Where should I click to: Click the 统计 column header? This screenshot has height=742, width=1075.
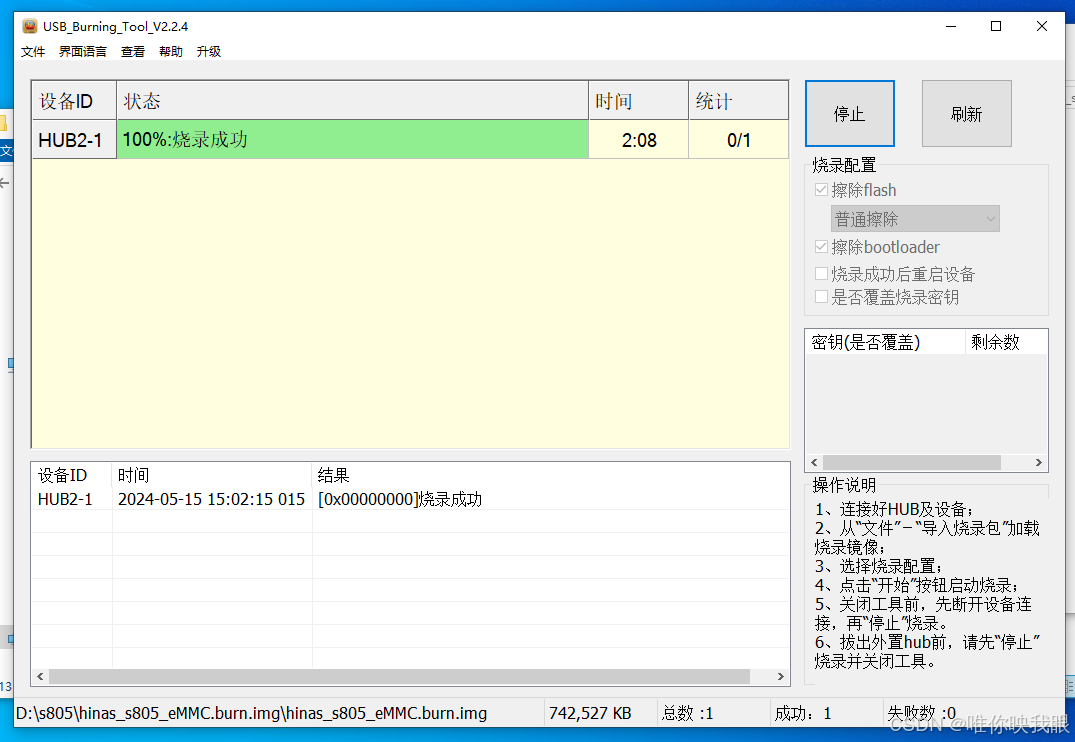coord(738,101)
